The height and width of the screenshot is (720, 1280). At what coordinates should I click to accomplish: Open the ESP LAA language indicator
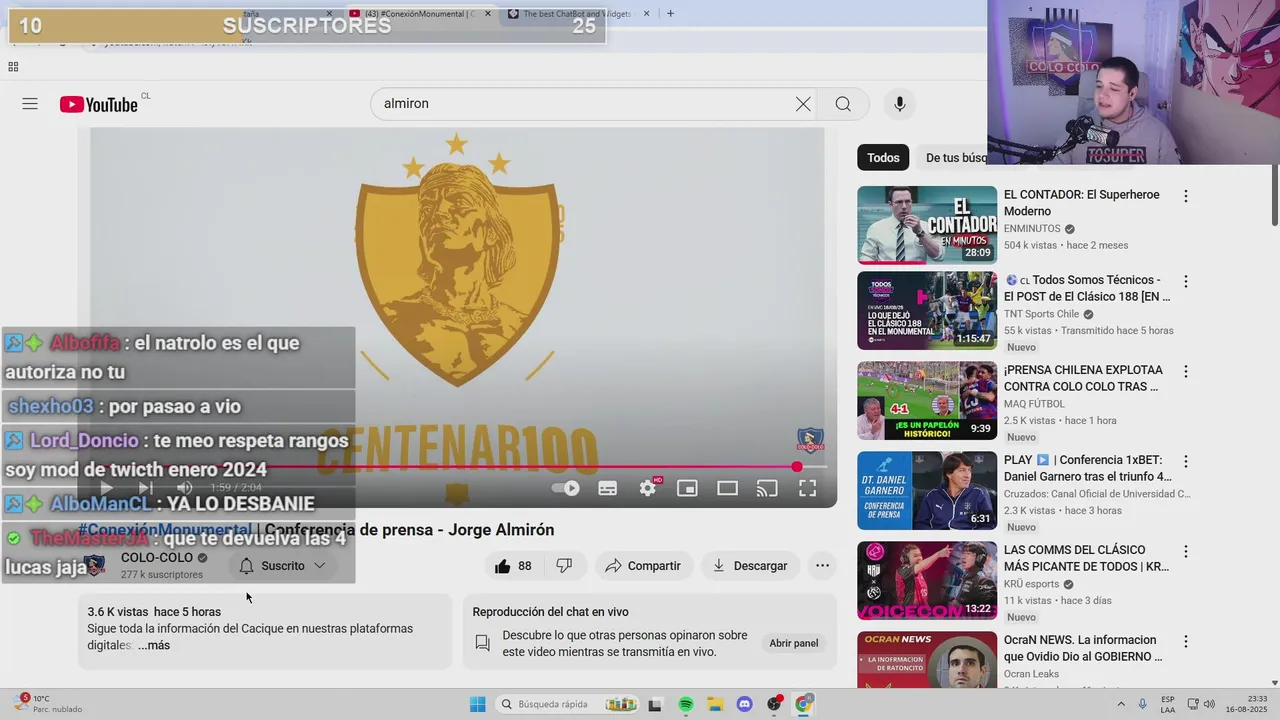(x=1168, y=704)
